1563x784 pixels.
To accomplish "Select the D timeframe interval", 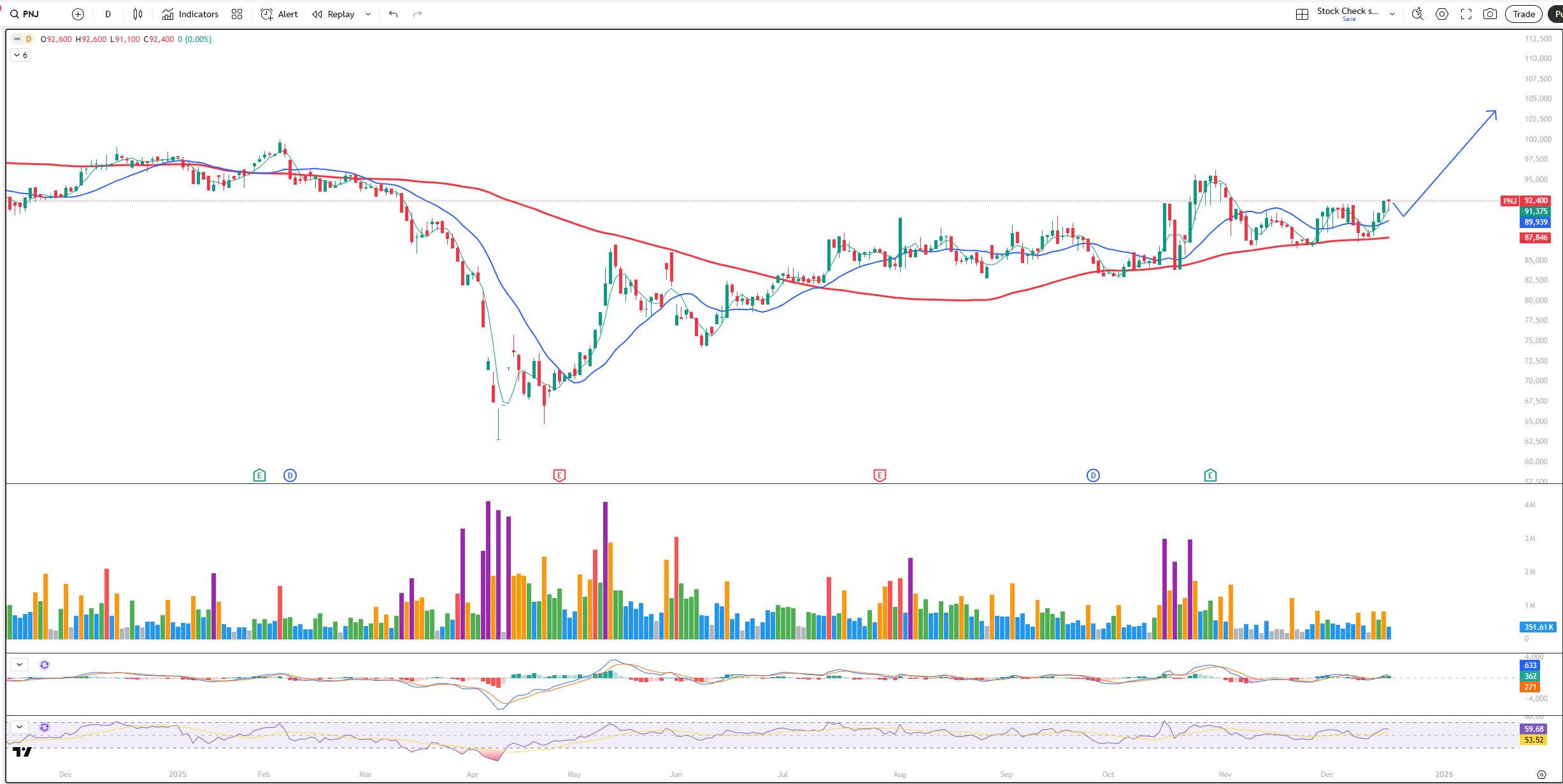I will (x=108, y=14).
